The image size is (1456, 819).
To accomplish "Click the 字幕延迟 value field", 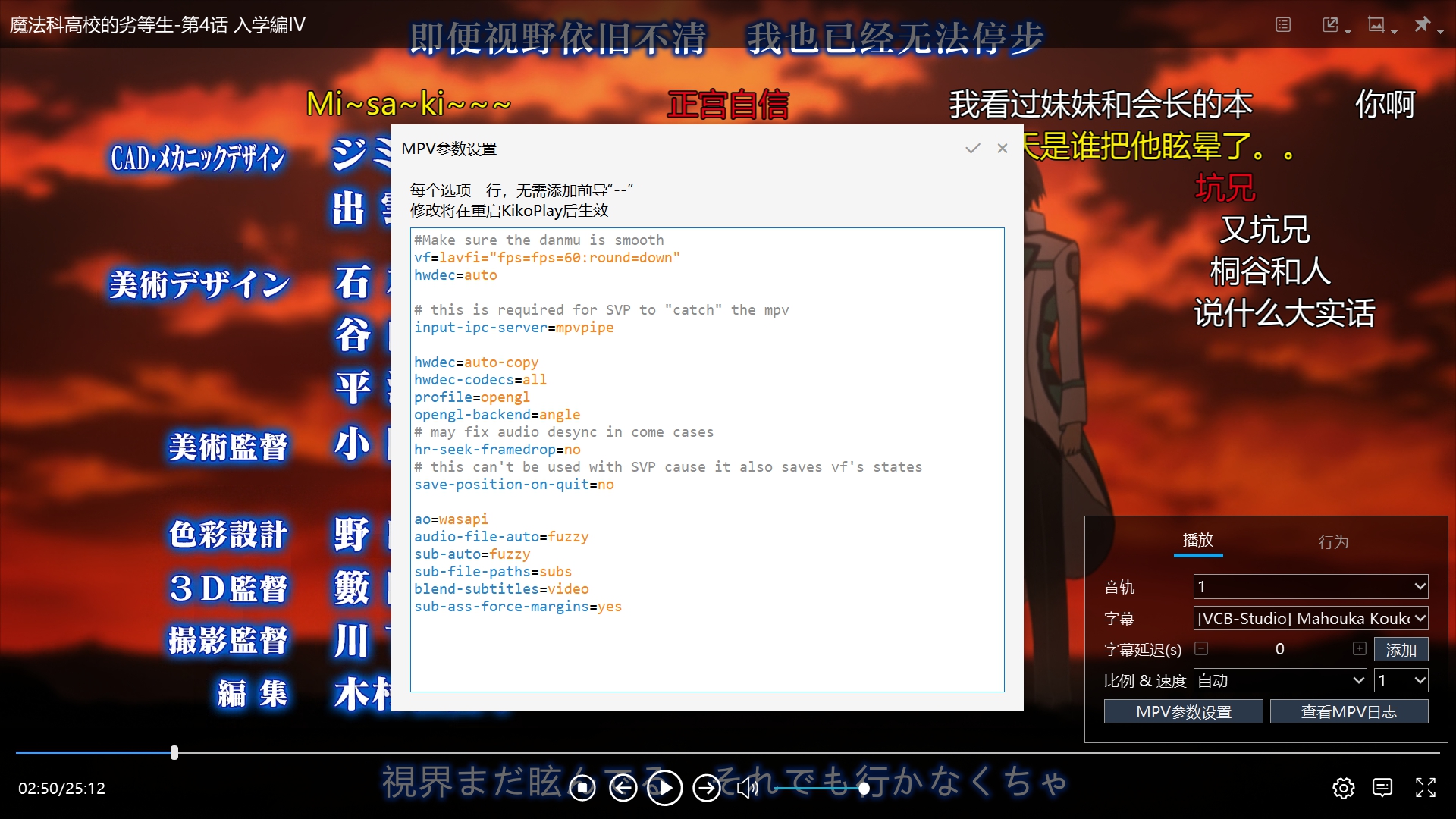I will (1280, 649).
